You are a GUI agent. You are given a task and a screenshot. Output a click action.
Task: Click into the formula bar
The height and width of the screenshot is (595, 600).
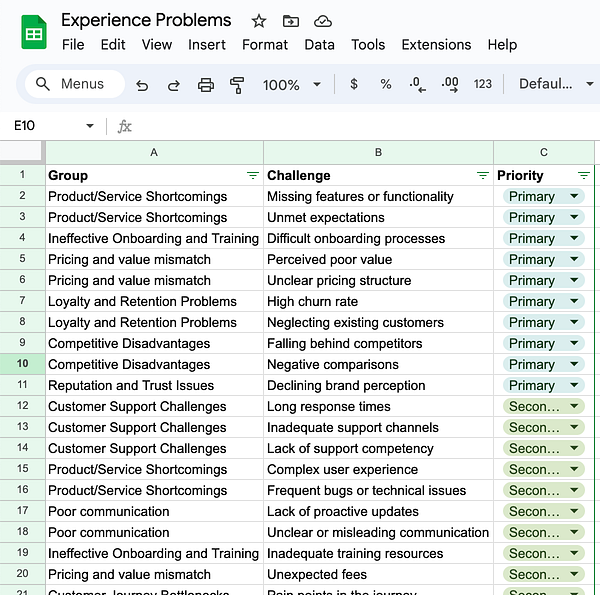(364, 126)
